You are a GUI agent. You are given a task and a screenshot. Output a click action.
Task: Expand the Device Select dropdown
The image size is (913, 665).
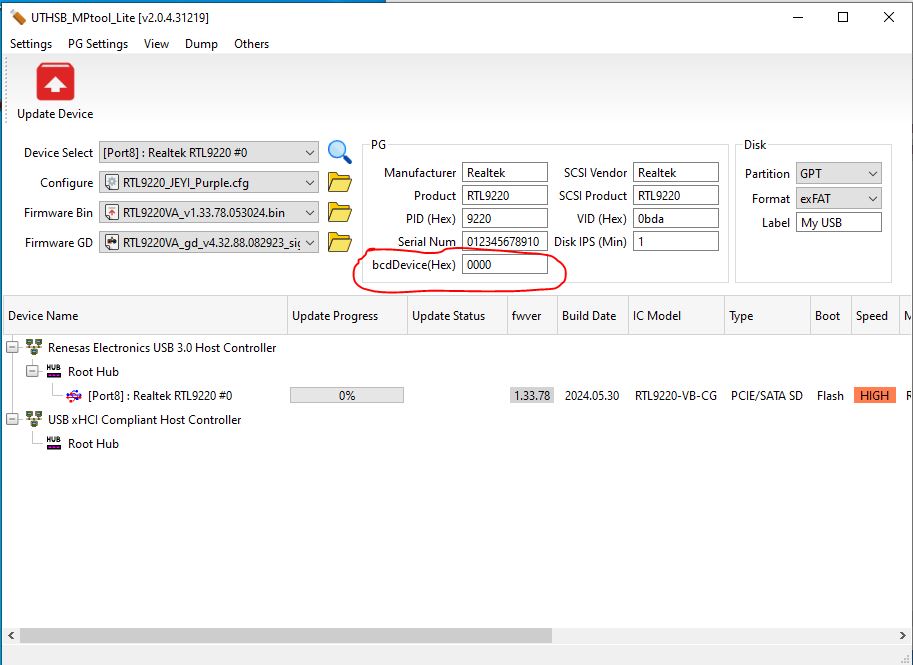click(309, 153)
